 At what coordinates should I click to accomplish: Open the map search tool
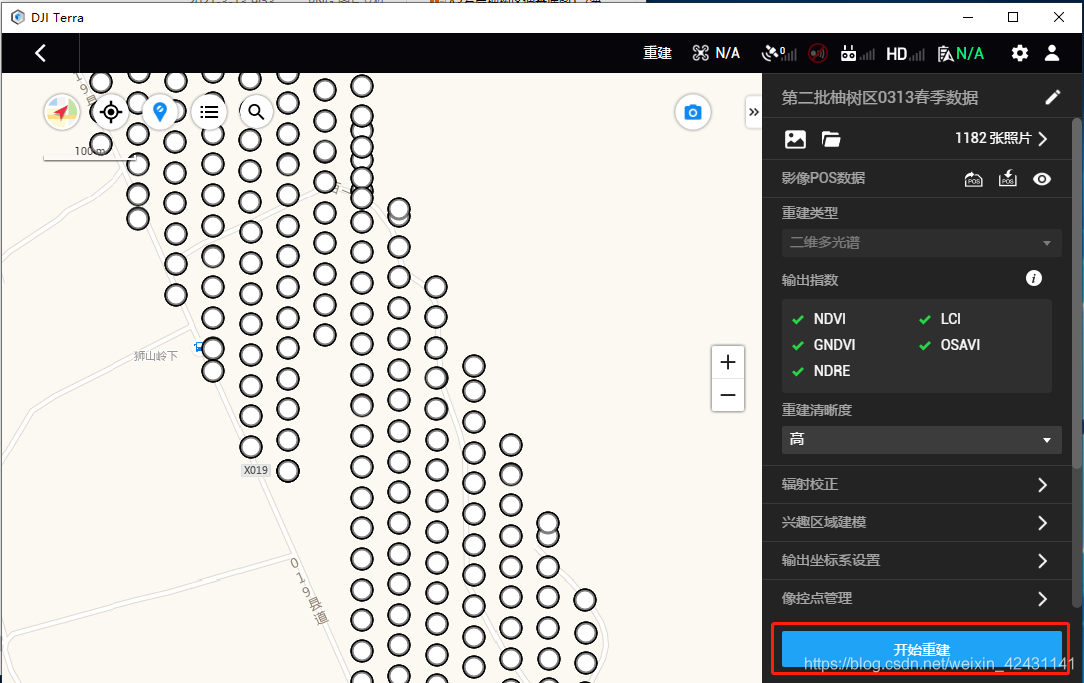coord(255,112)
